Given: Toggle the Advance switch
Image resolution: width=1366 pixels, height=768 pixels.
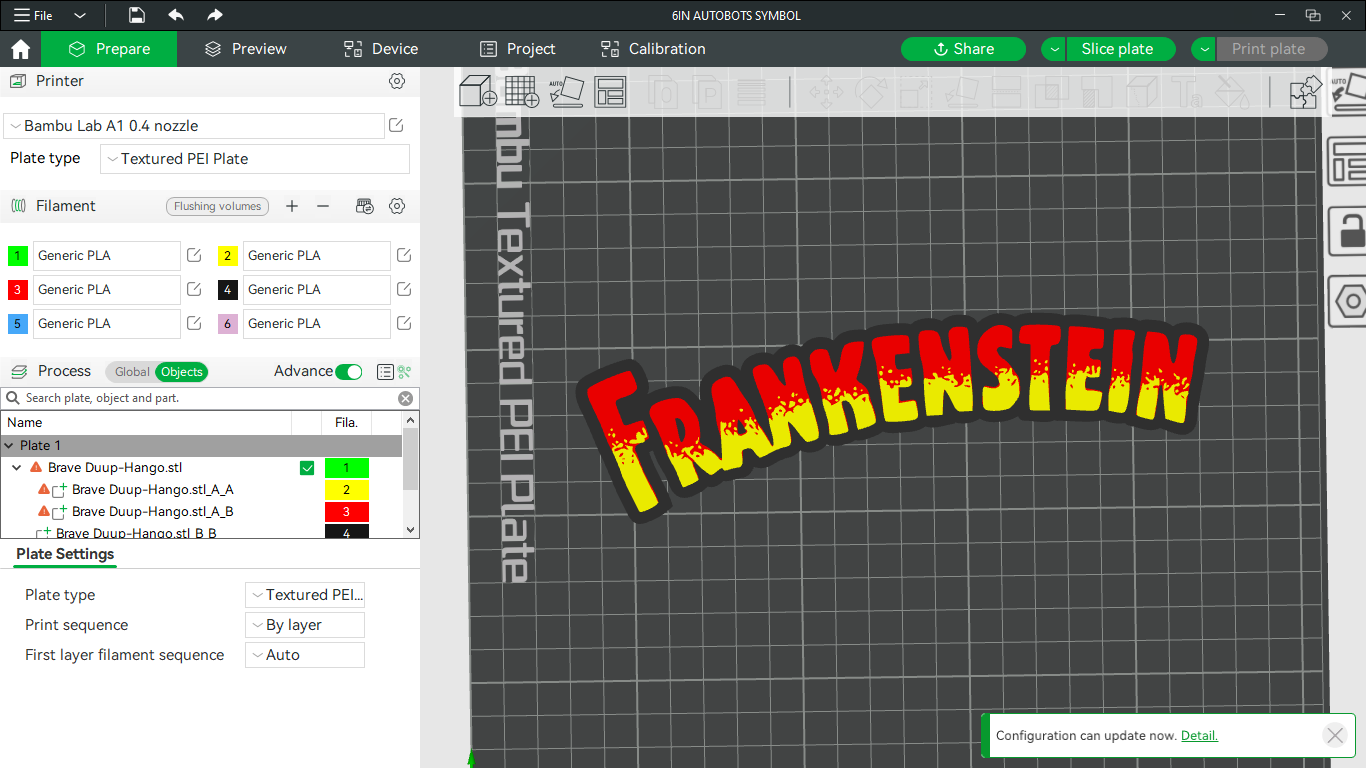Looking at the screenshot, I should pos(348,372).
